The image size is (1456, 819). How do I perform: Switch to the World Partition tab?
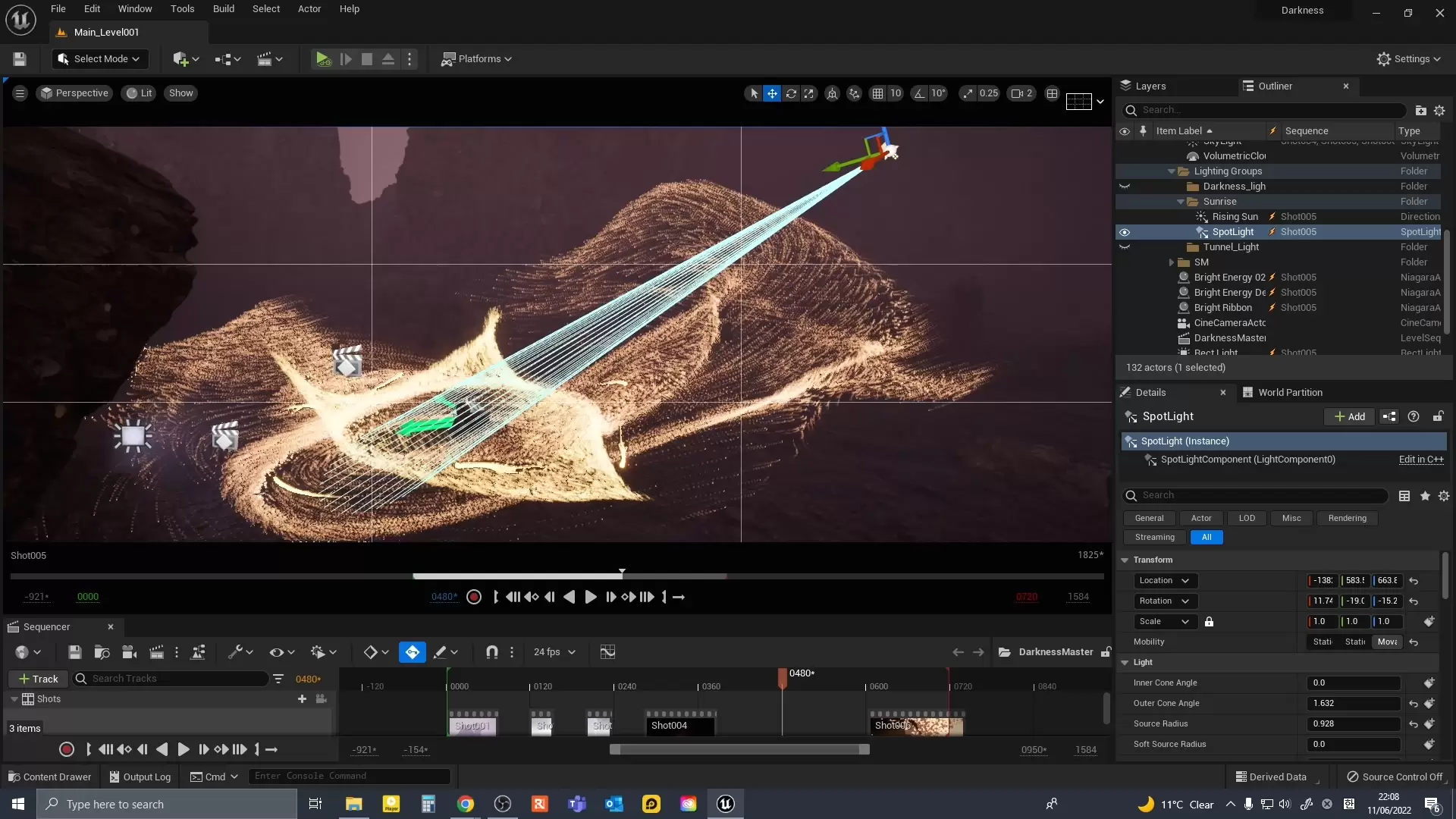coord(1289,393)
